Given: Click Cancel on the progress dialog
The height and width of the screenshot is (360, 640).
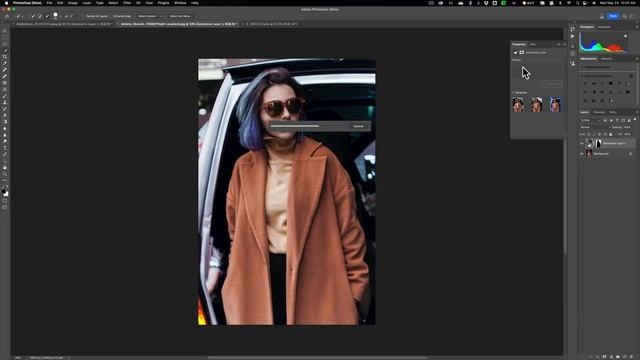Looking at the screenshot, I should pyautogui.click(x=358, y=126).
